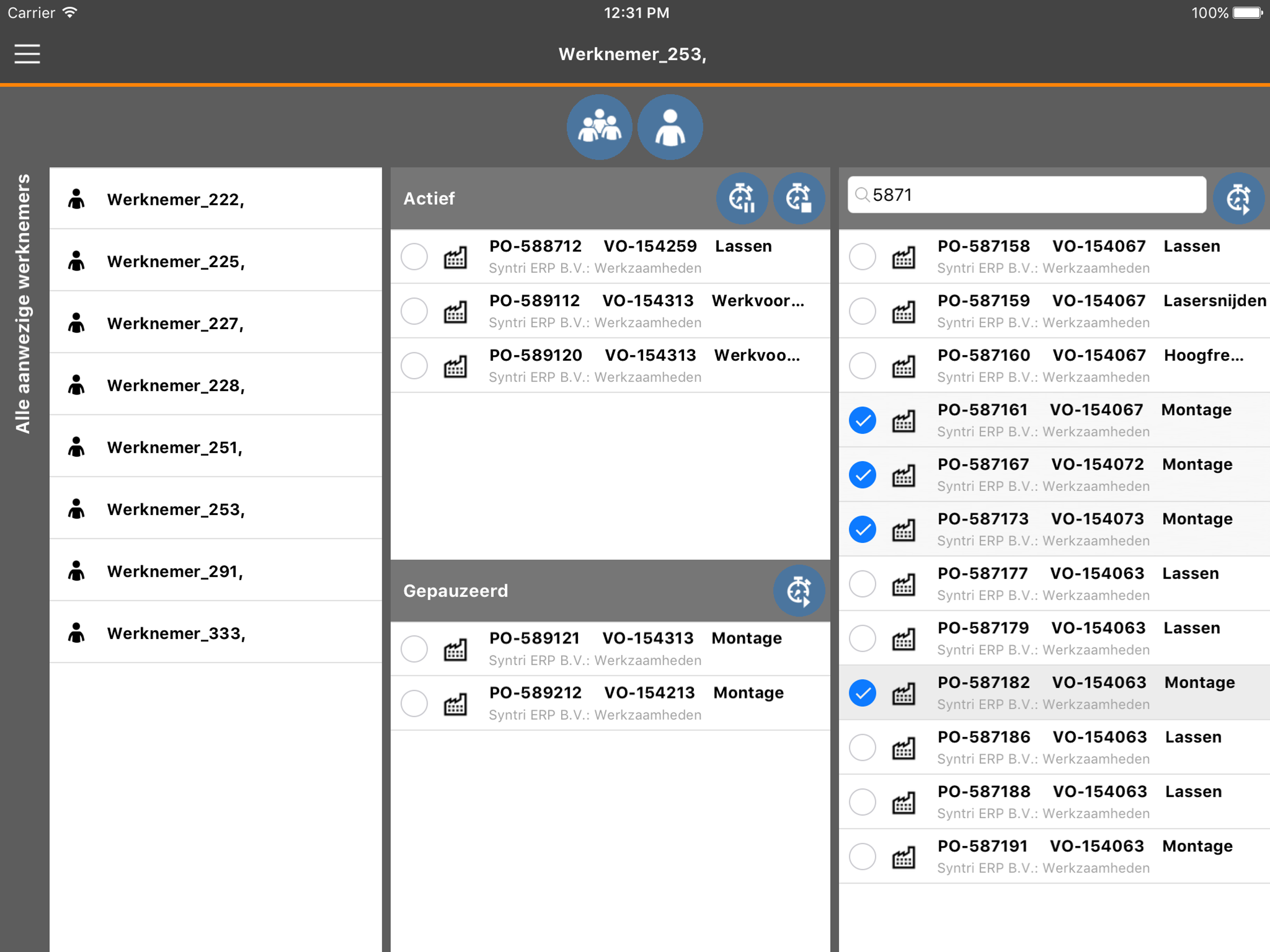Click the Wi-Fi status icon
The width and height of the screenshot is (1270, 952).
[70, 12]
